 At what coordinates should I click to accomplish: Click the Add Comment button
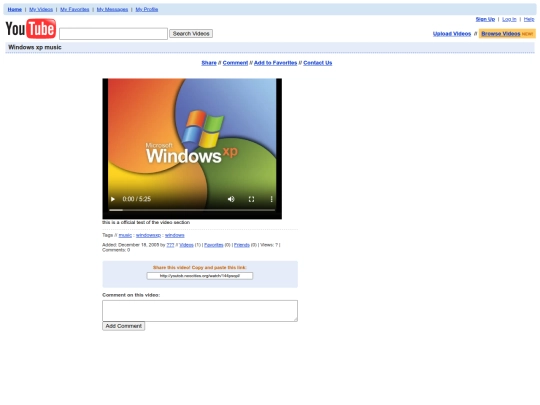click(x=124, y=326)
